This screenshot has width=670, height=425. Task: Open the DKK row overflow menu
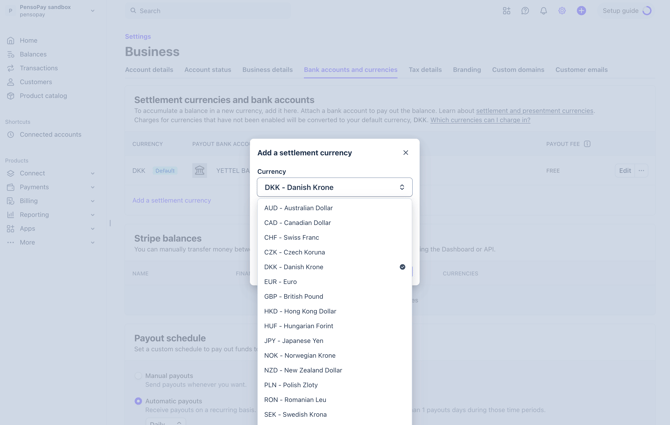pos(641,170)
